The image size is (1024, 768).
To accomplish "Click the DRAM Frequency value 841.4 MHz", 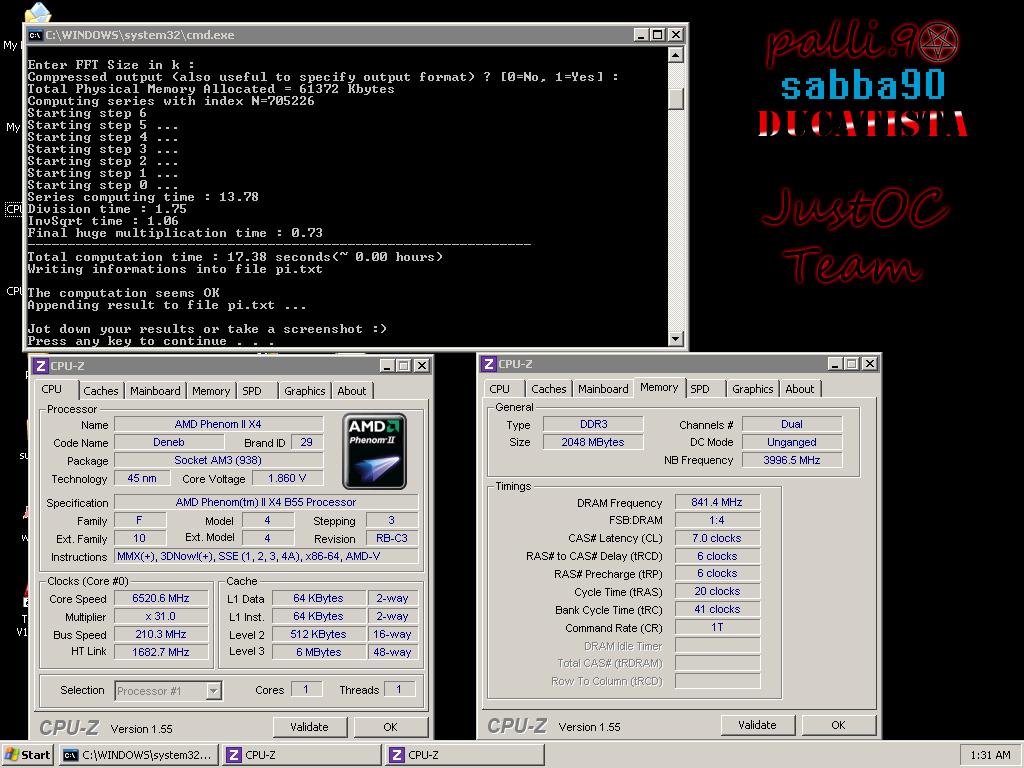I will click(717, 502).
